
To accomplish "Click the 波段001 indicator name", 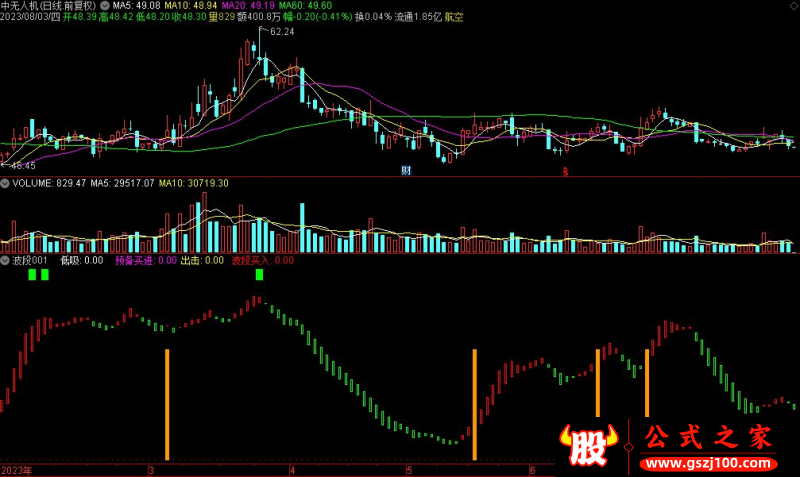I will click(30, 261).
